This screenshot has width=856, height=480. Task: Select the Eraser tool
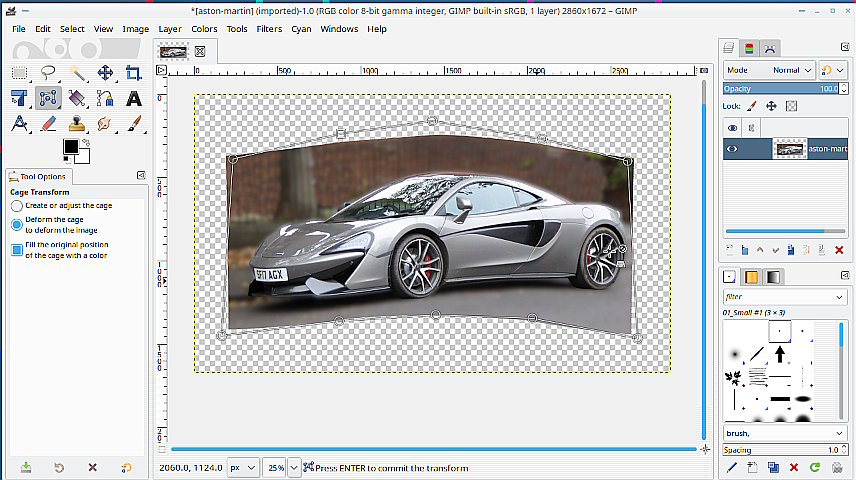48,124
